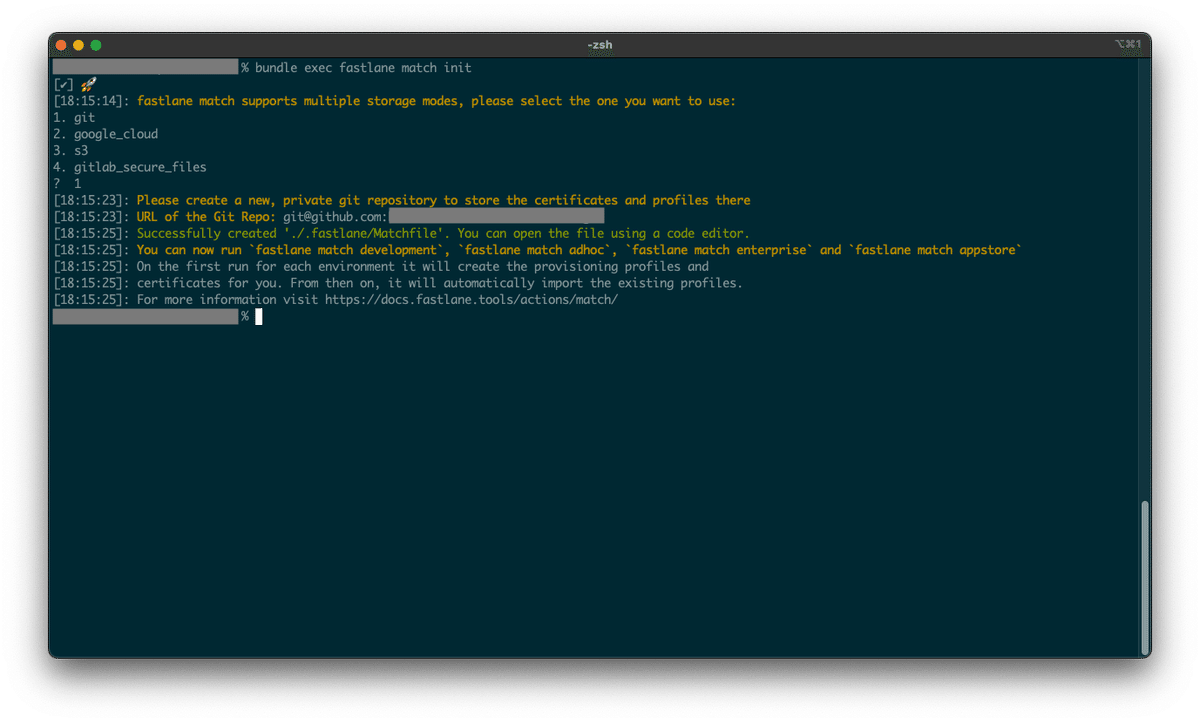This screenshot has width=1200, height=722.
Task: Click the green fullscreen window button
Action: point(96,45)
